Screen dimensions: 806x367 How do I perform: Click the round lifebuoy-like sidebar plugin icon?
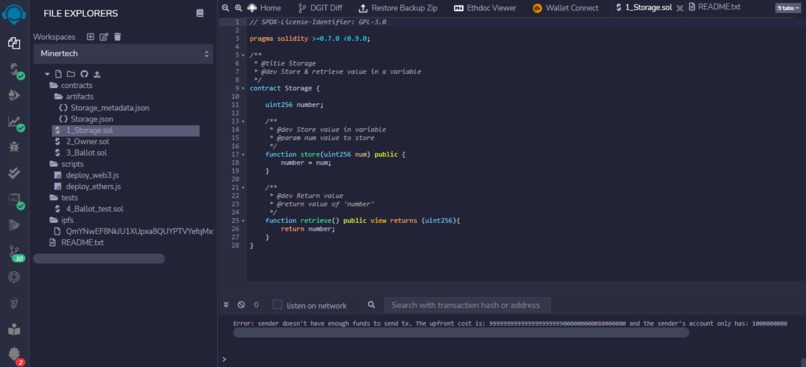[14, 278]
